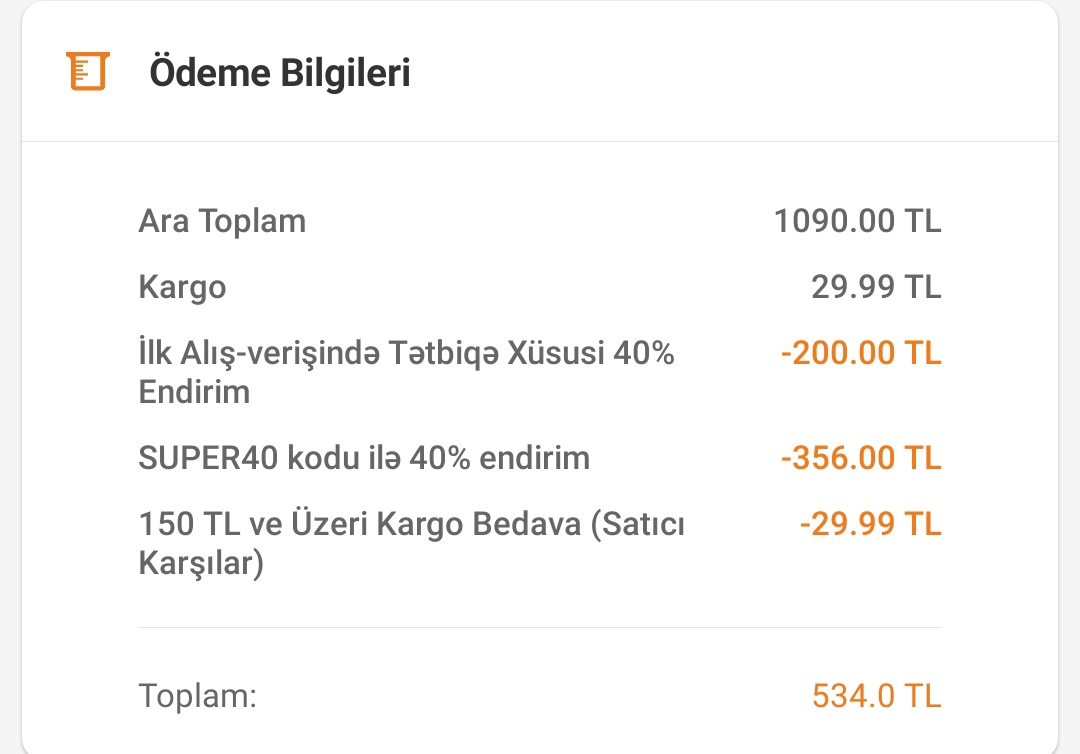Click the Karşılar) text on the wrapped line
This screenshot has height=754, width=1080.
tap(200, 564)
